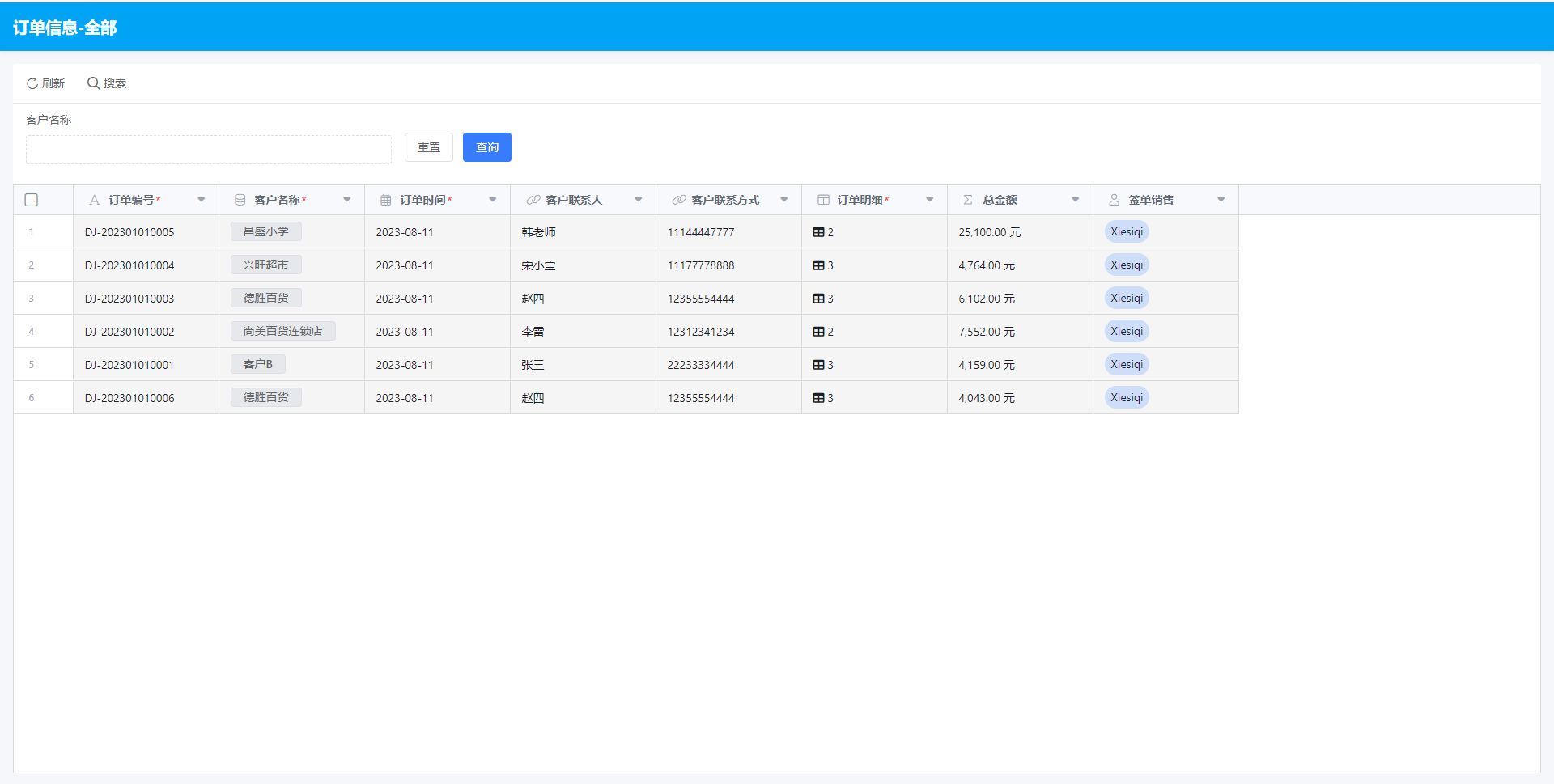Click Xiesiqi tag in DJ-202301010006 row

[1127, 397]
